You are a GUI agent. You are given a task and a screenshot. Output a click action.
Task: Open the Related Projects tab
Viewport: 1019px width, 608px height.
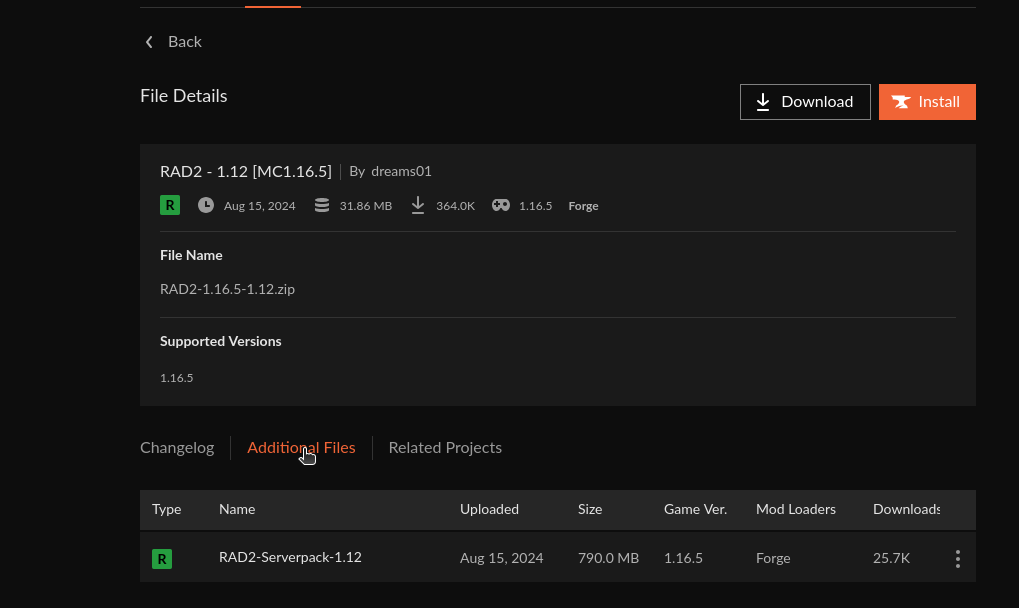[445, 448]
